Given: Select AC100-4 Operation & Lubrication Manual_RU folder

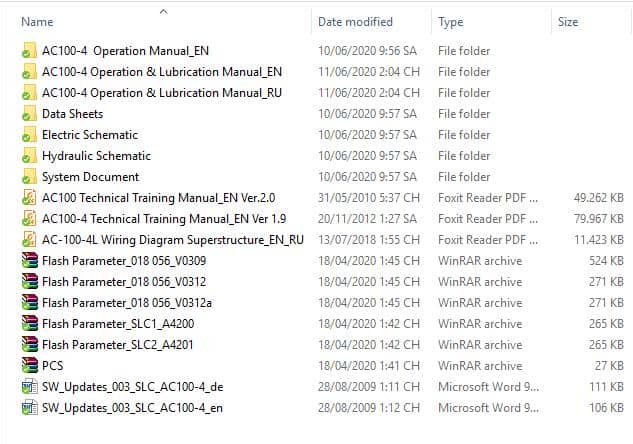Looking at the screenshot, I should (162, 93).
